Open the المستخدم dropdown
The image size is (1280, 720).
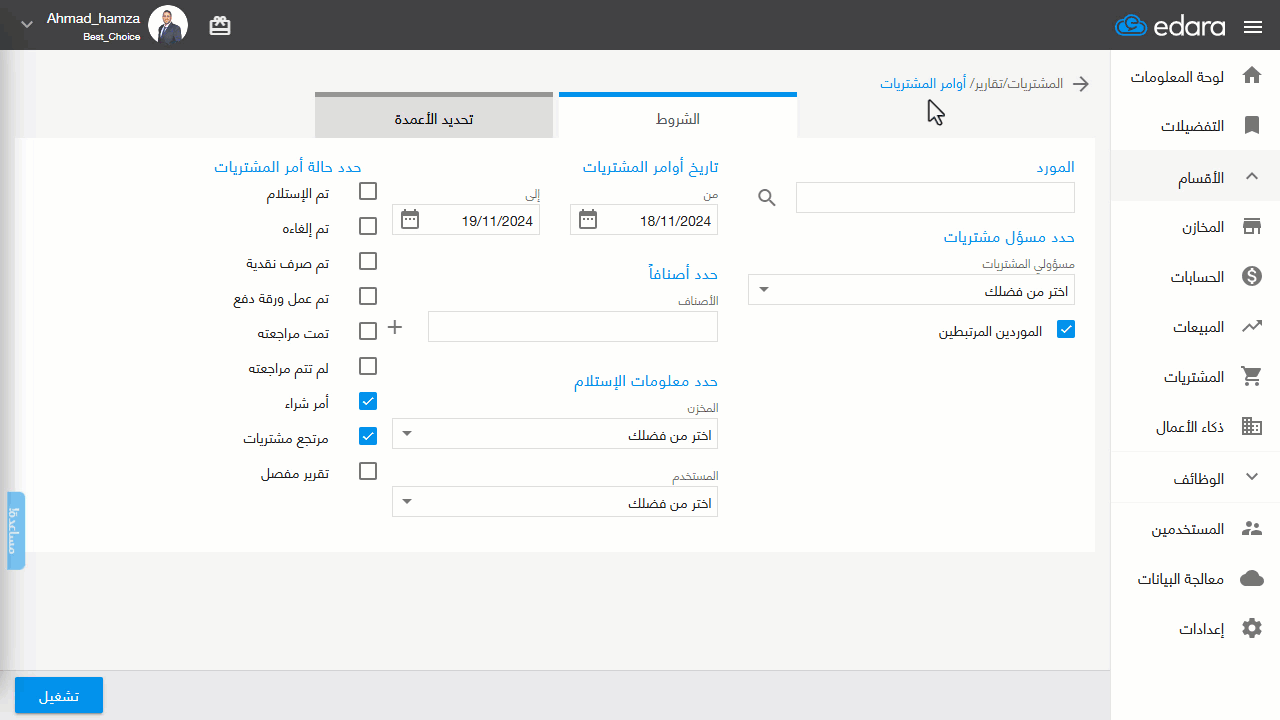pyautogui.click(x=555, y=501)
